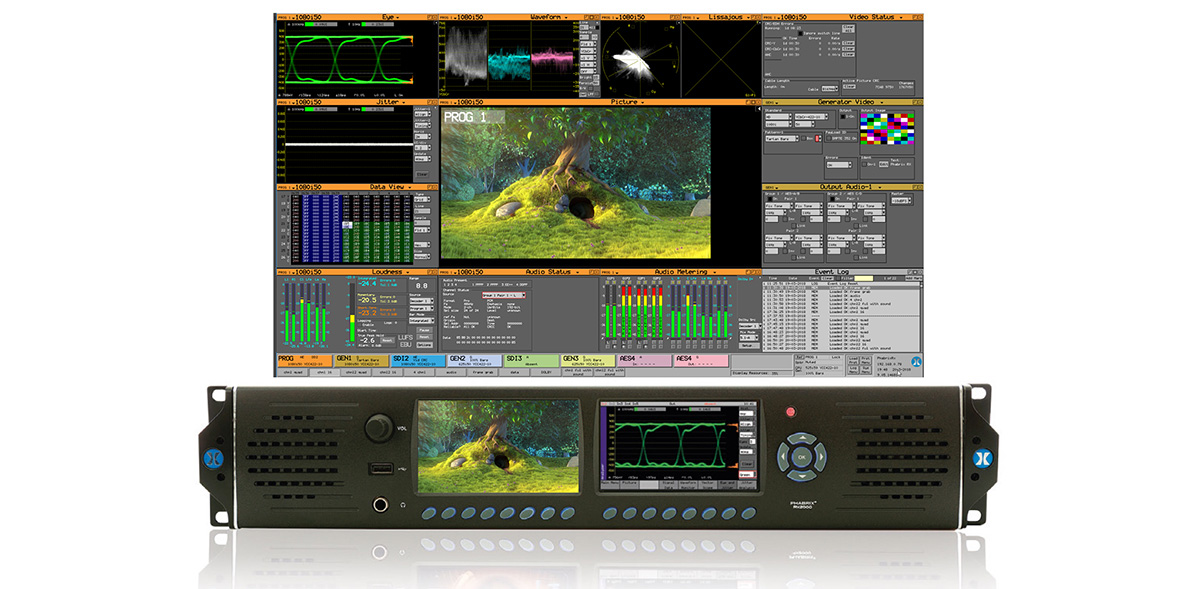Screen dimensions: 1200x589
Task: Click Pause in the Loudness panel
Action: [x=424, y=329]
